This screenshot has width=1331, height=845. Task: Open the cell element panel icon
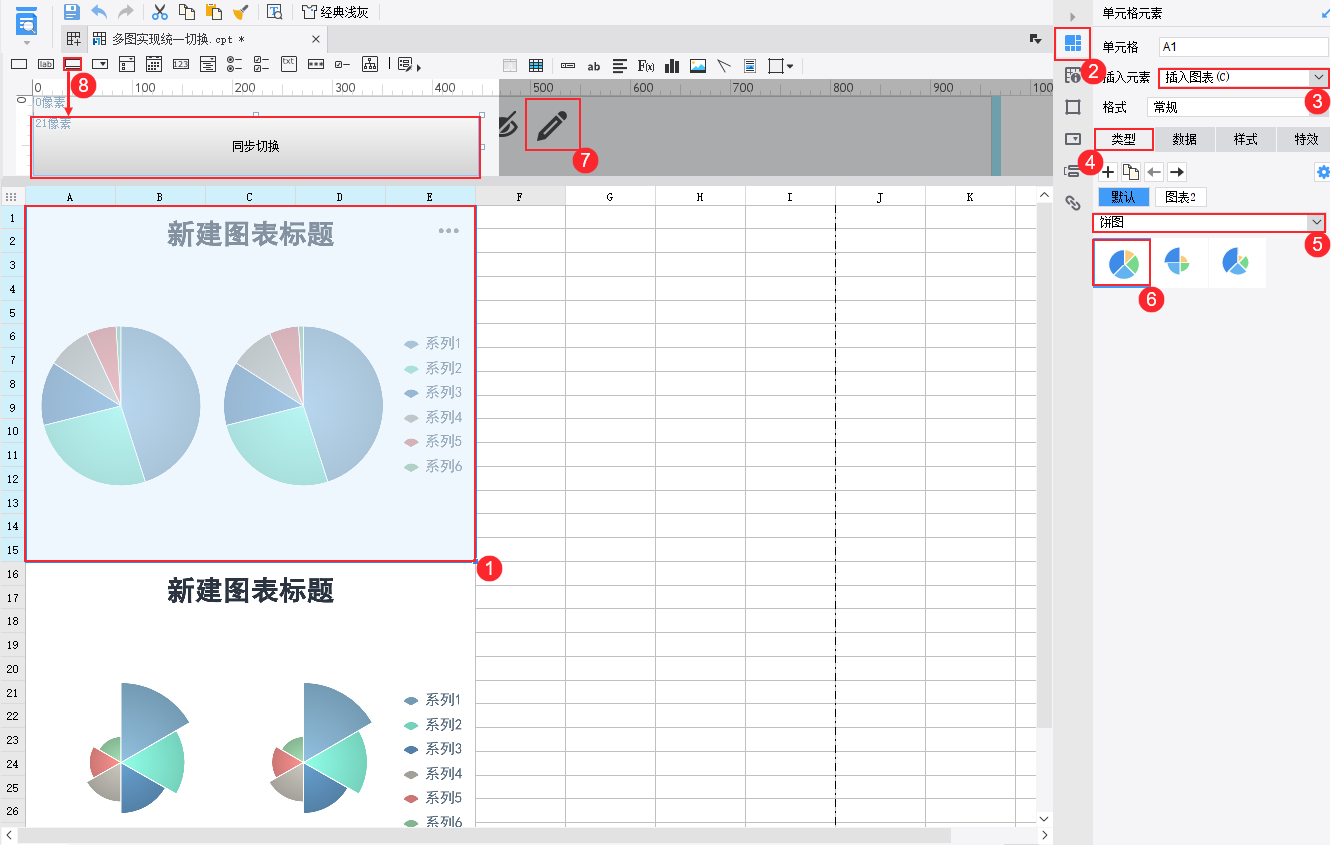pos(1073,43)
